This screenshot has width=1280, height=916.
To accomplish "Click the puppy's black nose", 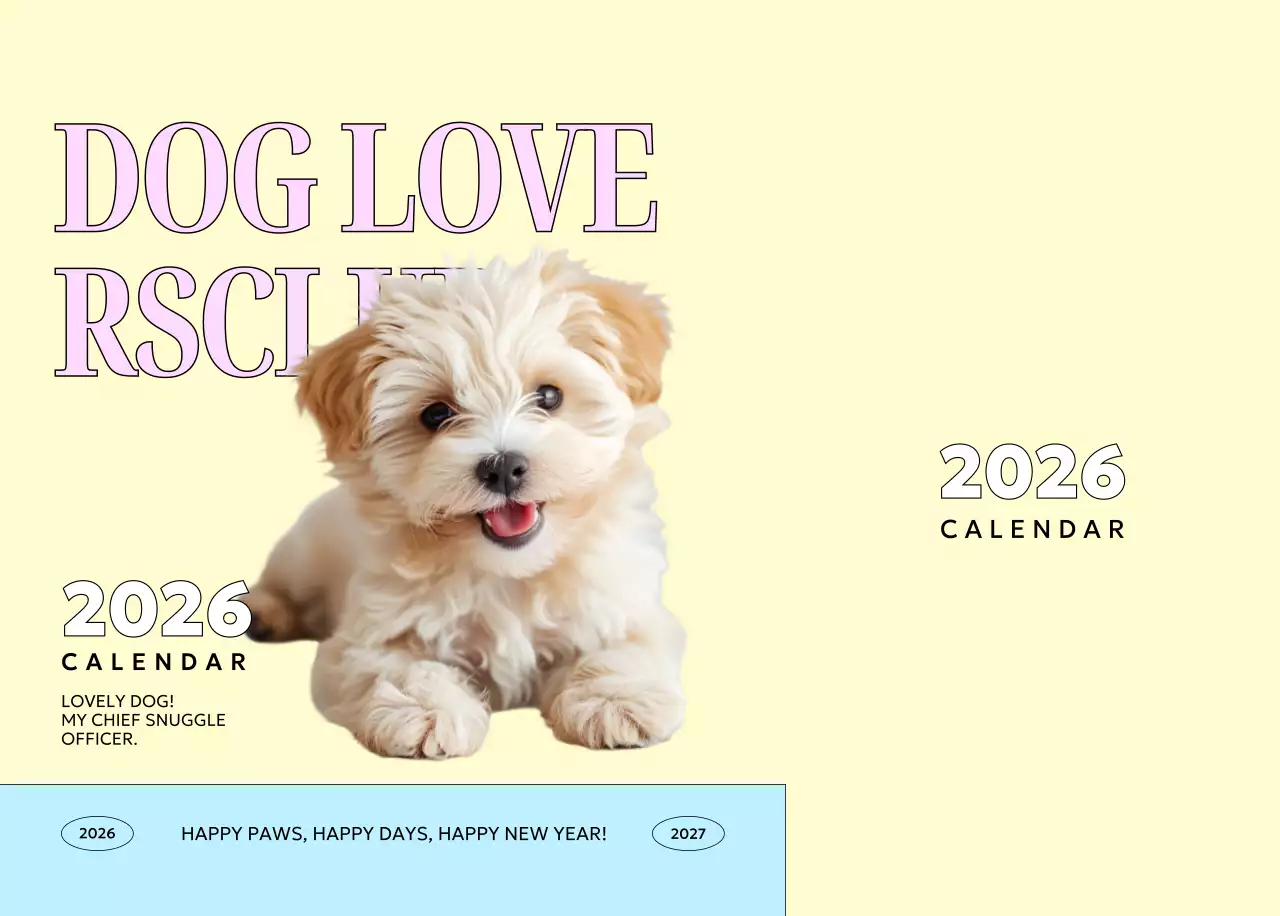I will (502, 471).
